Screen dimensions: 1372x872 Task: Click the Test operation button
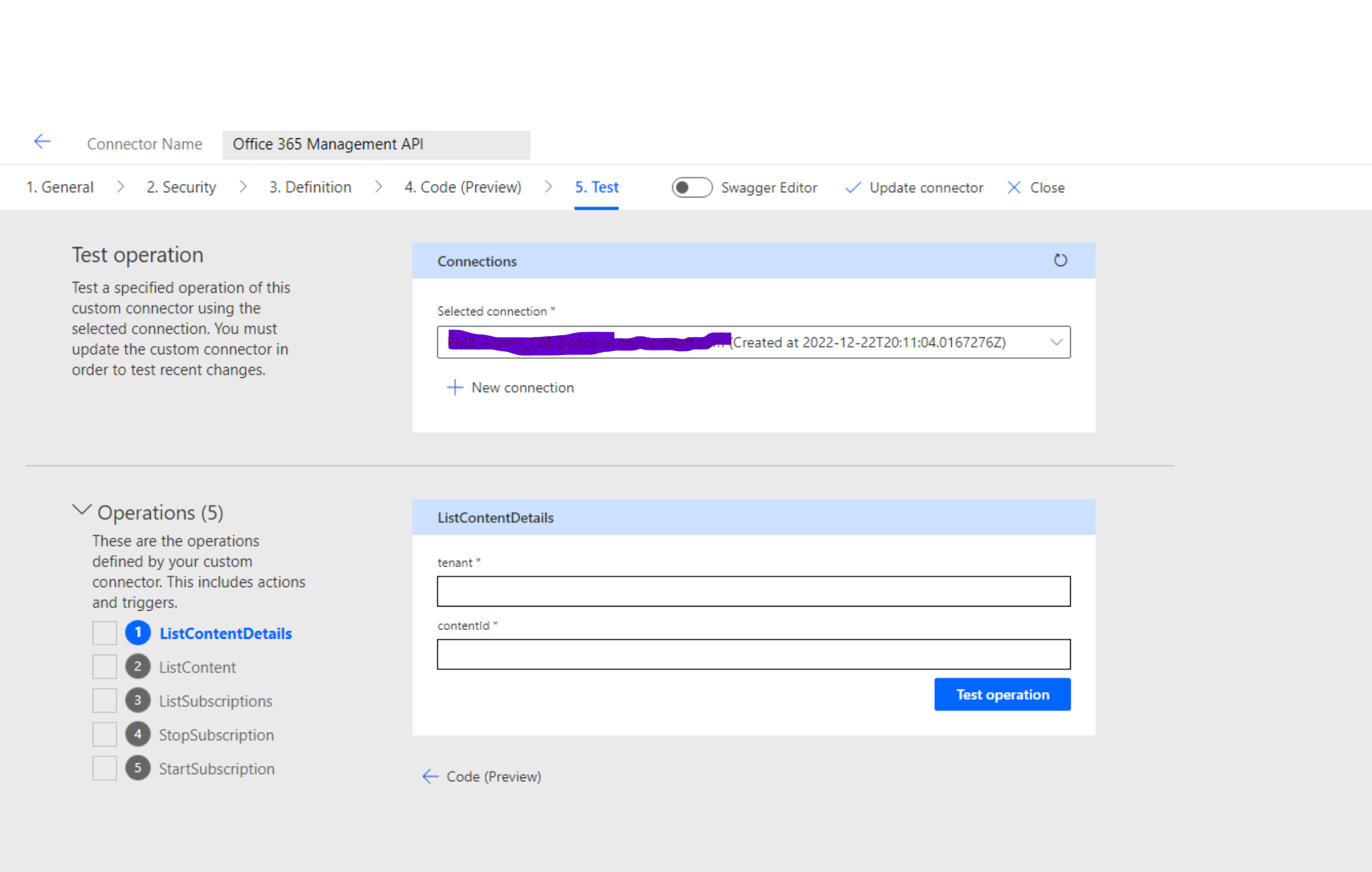(x=1002, y=694)
